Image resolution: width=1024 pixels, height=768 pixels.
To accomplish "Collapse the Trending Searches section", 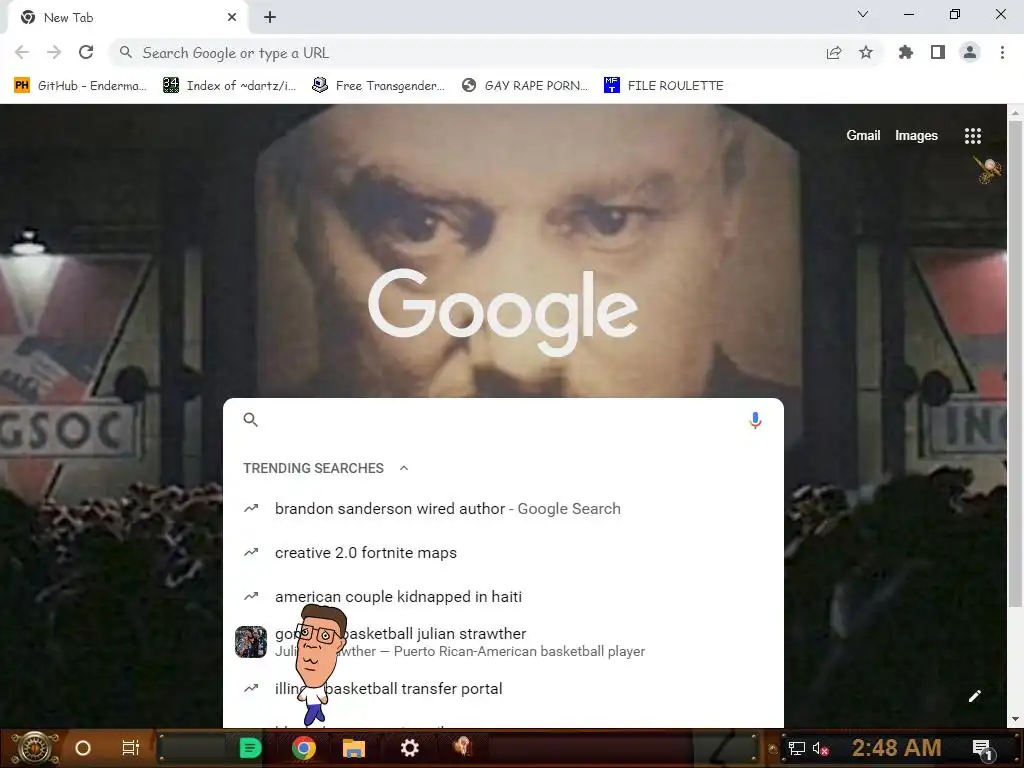I will pos(404,468).
